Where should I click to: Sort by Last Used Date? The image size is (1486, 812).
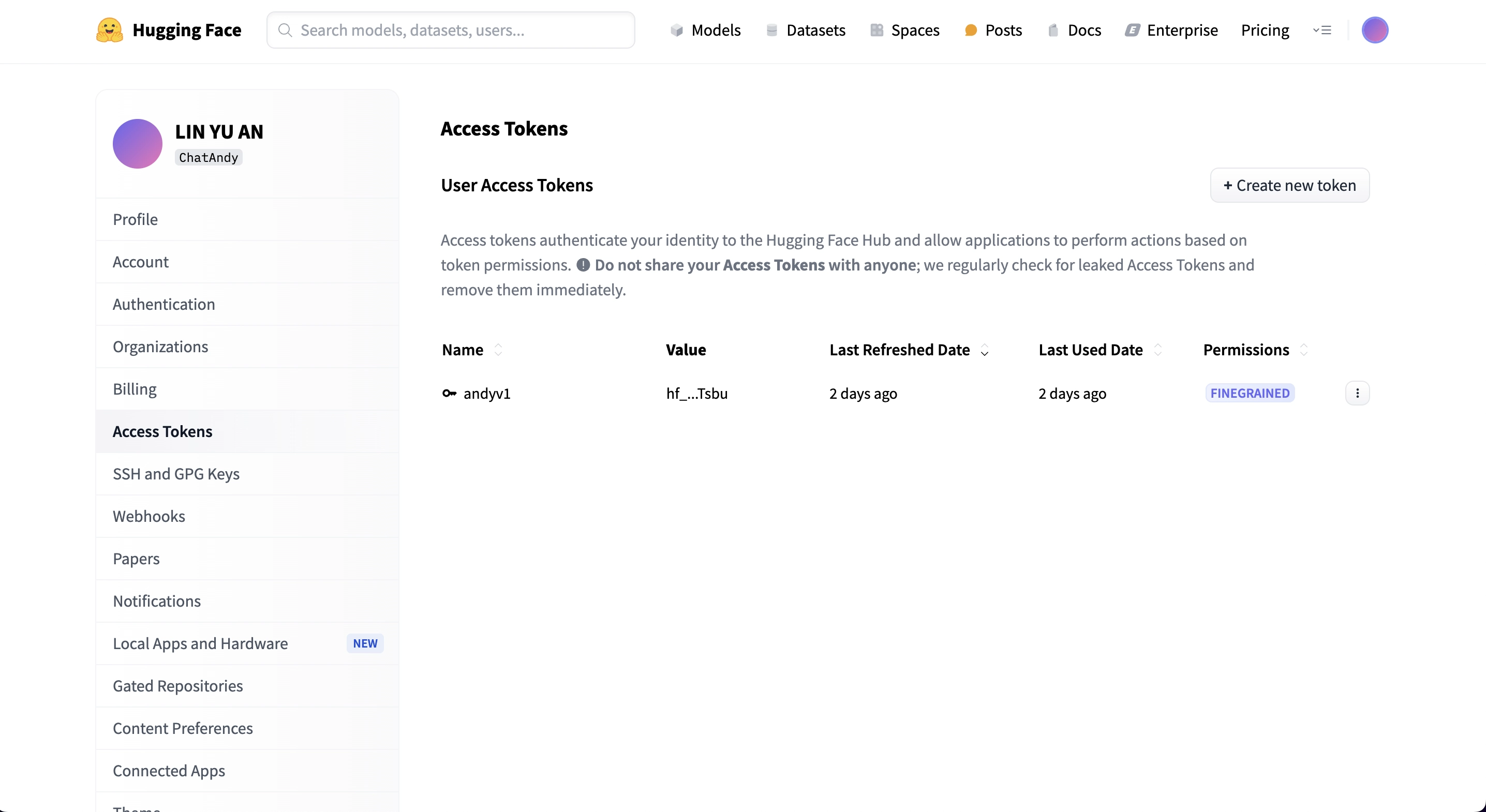click(x=1158, y=350)
